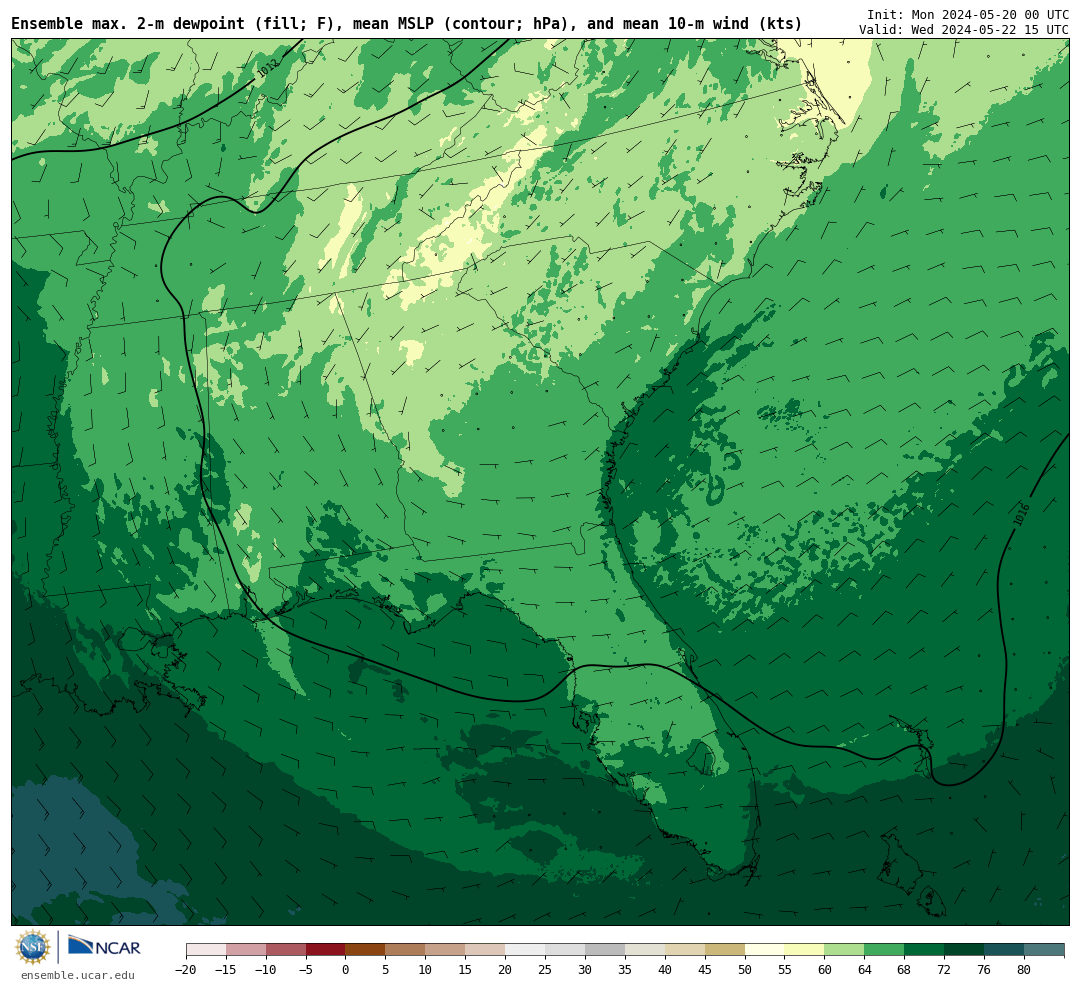Pick the 76 to 80 dark teal colorbar swatch
The width and height of the screenshot is (1080, 988).
[1004, 950]
